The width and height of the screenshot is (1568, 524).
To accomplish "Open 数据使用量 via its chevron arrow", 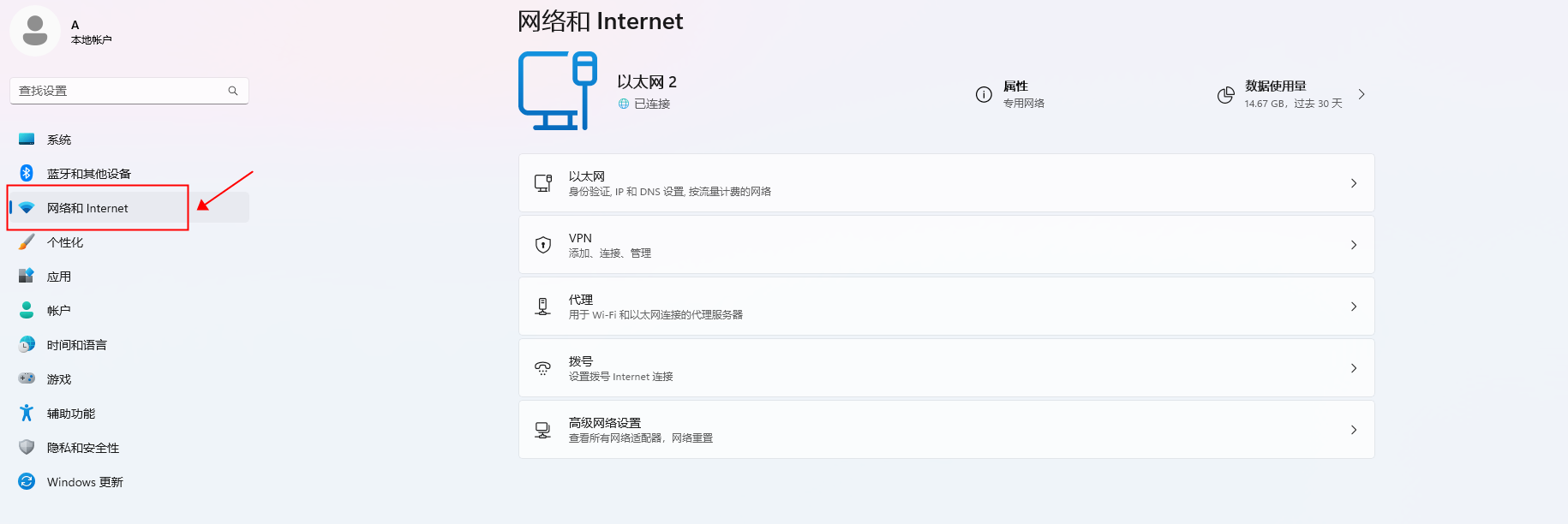I will [x=1362, y=94].
